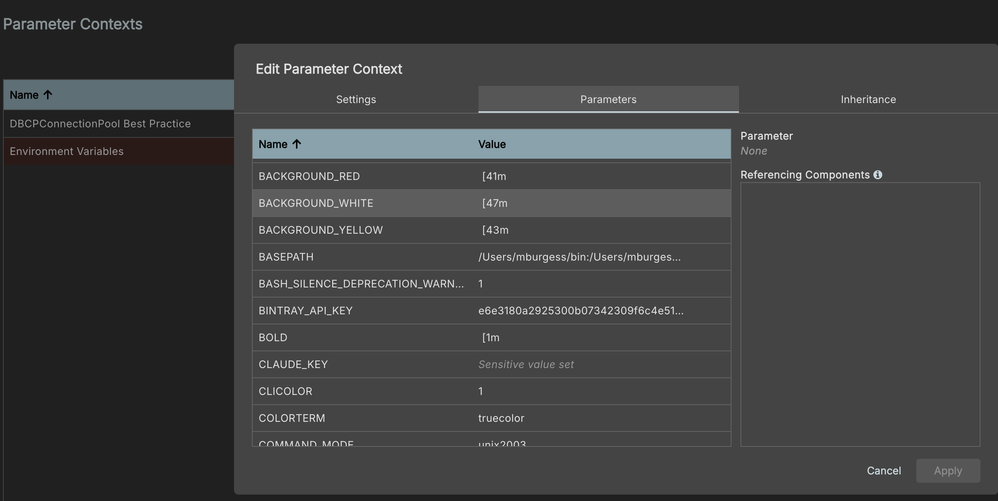The width and height of the screenshot is (998, 501).
Task: Sort parameters by Name arrow in dialog
Action: (297, 144)
